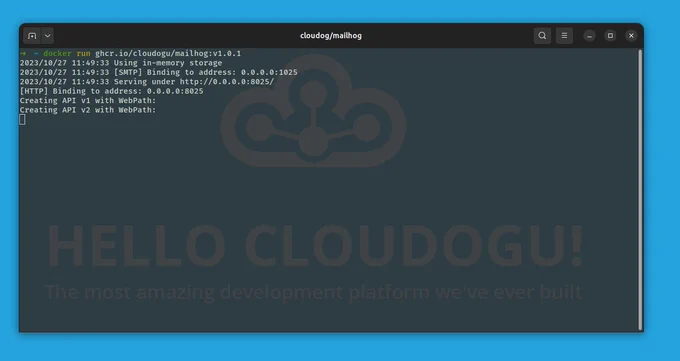Click the terminal vertical scrollbar
Screen dimensions: 680x361
point(640,190)
